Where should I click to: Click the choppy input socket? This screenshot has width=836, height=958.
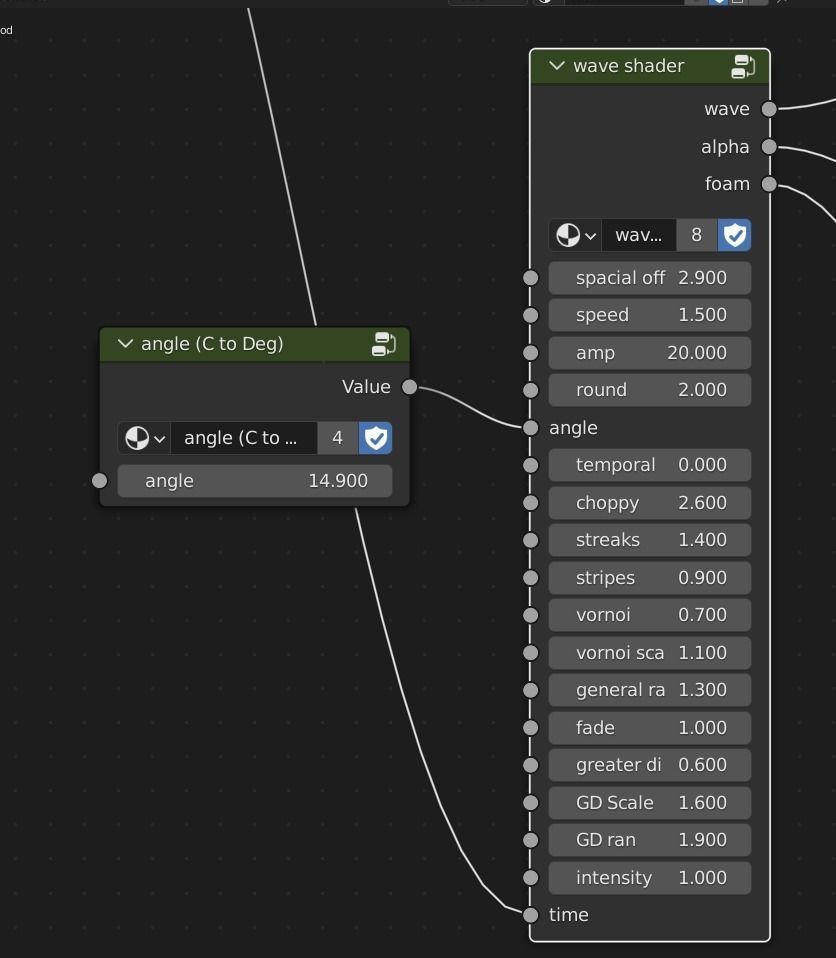530,503
